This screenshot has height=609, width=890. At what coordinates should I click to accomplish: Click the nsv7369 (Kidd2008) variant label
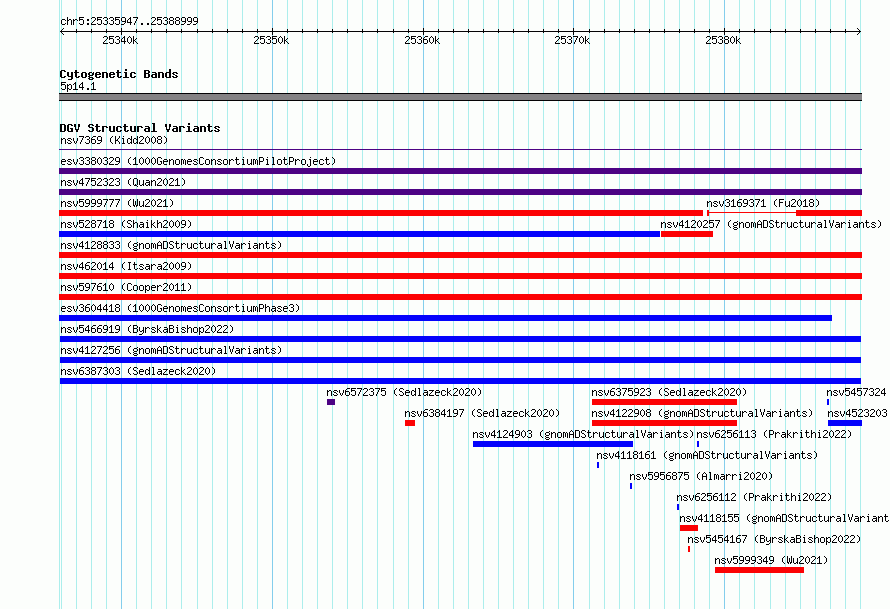114,140
